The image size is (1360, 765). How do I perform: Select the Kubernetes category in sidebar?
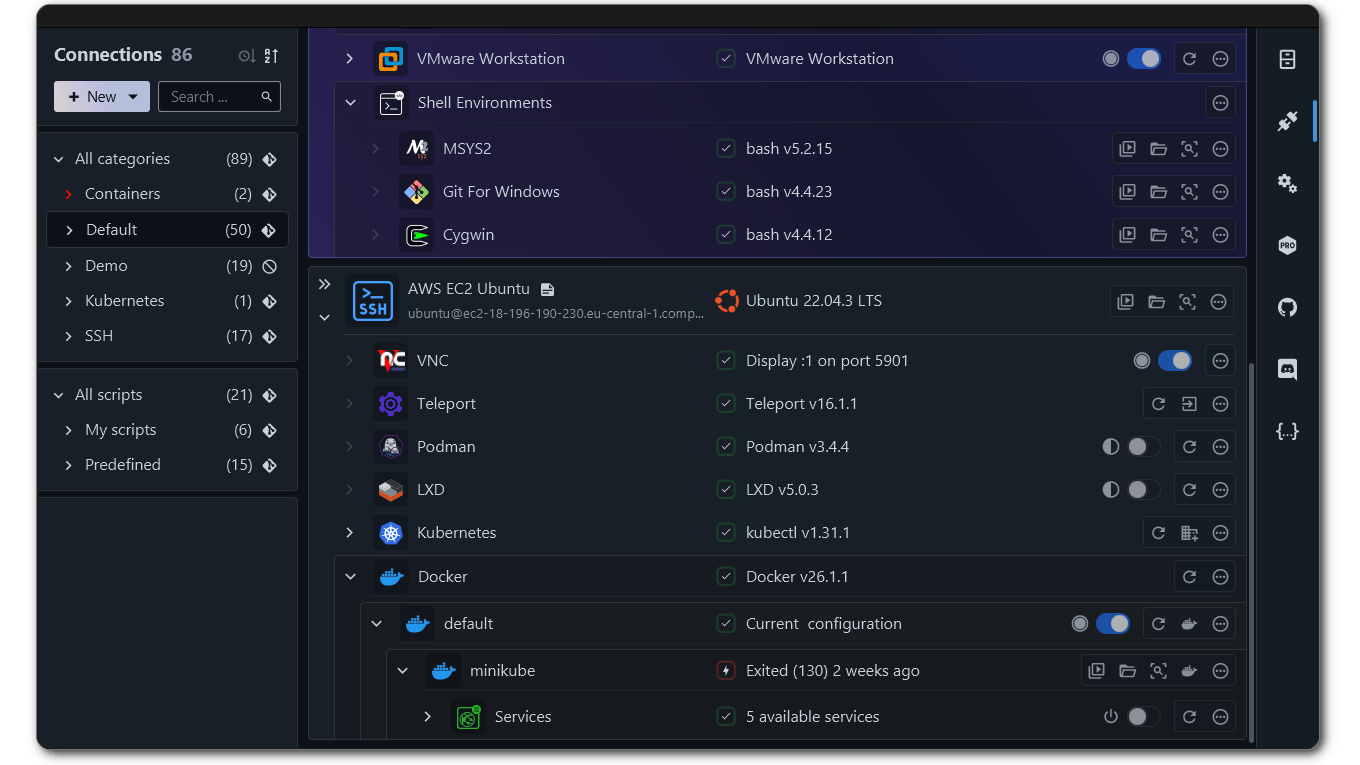(167, 301)
